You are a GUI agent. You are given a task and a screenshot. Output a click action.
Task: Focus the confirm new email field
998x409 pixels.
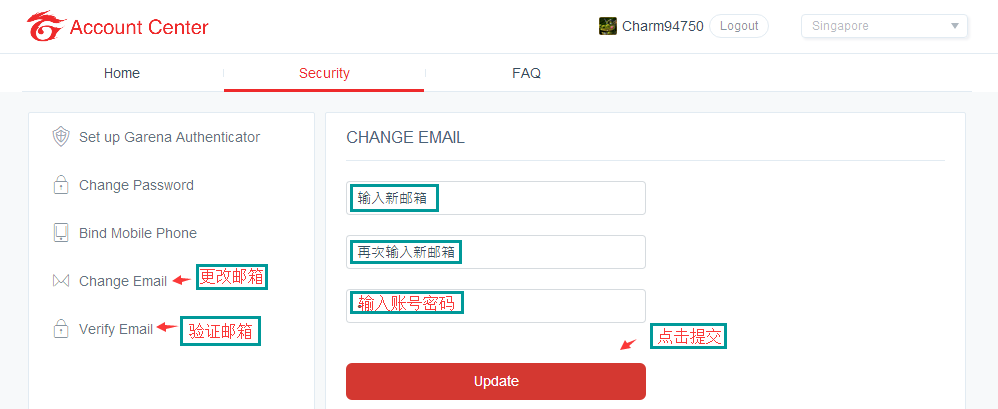496,252
